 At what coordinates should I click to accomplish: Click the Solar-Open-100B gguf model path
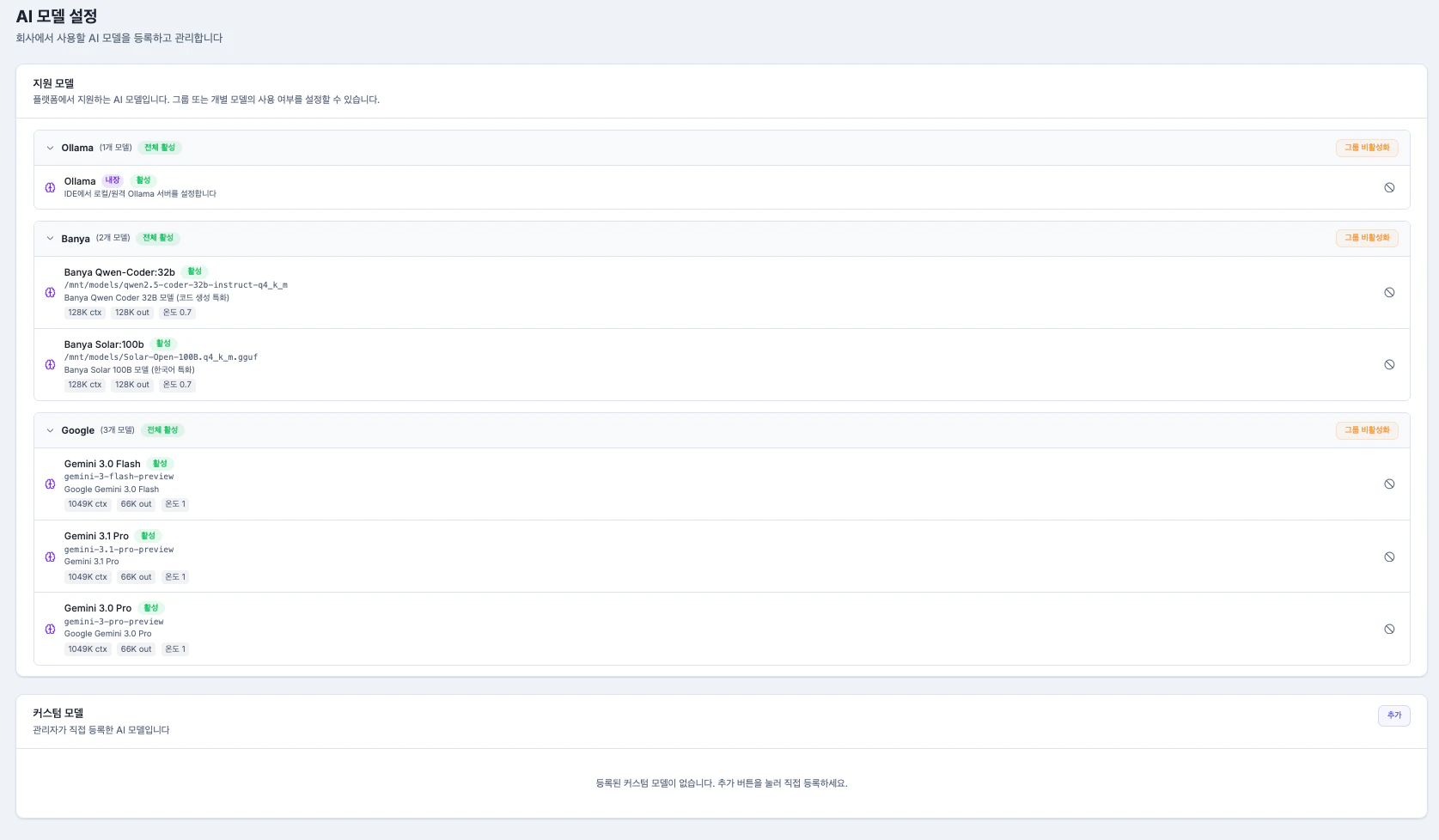162,357
